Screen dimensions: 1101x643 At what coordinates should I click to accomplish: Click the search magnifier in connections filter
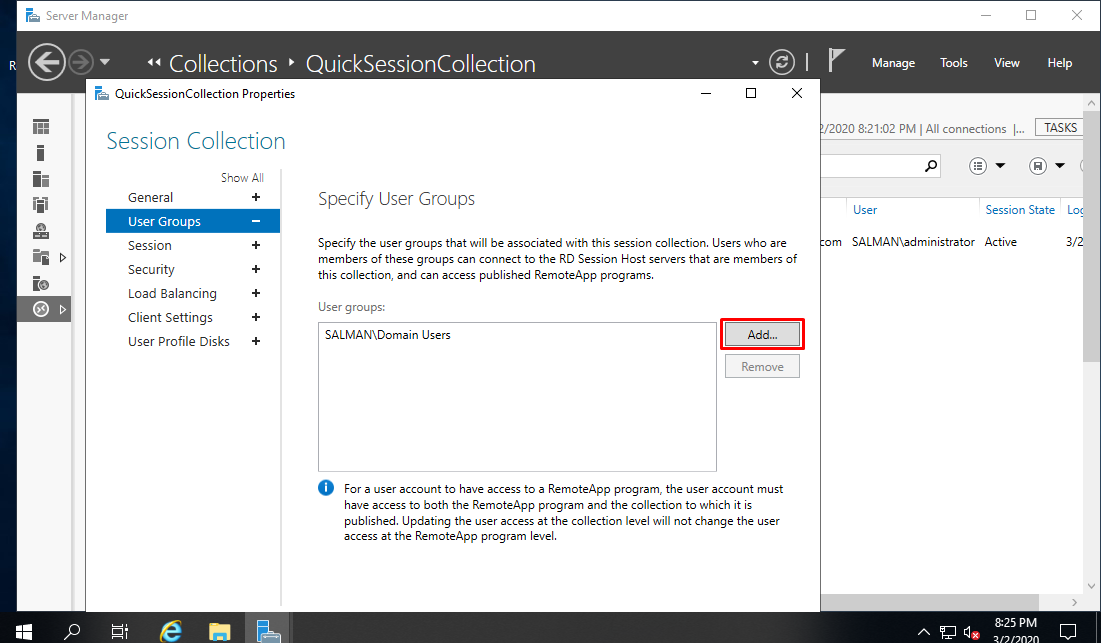pos(931,166)
